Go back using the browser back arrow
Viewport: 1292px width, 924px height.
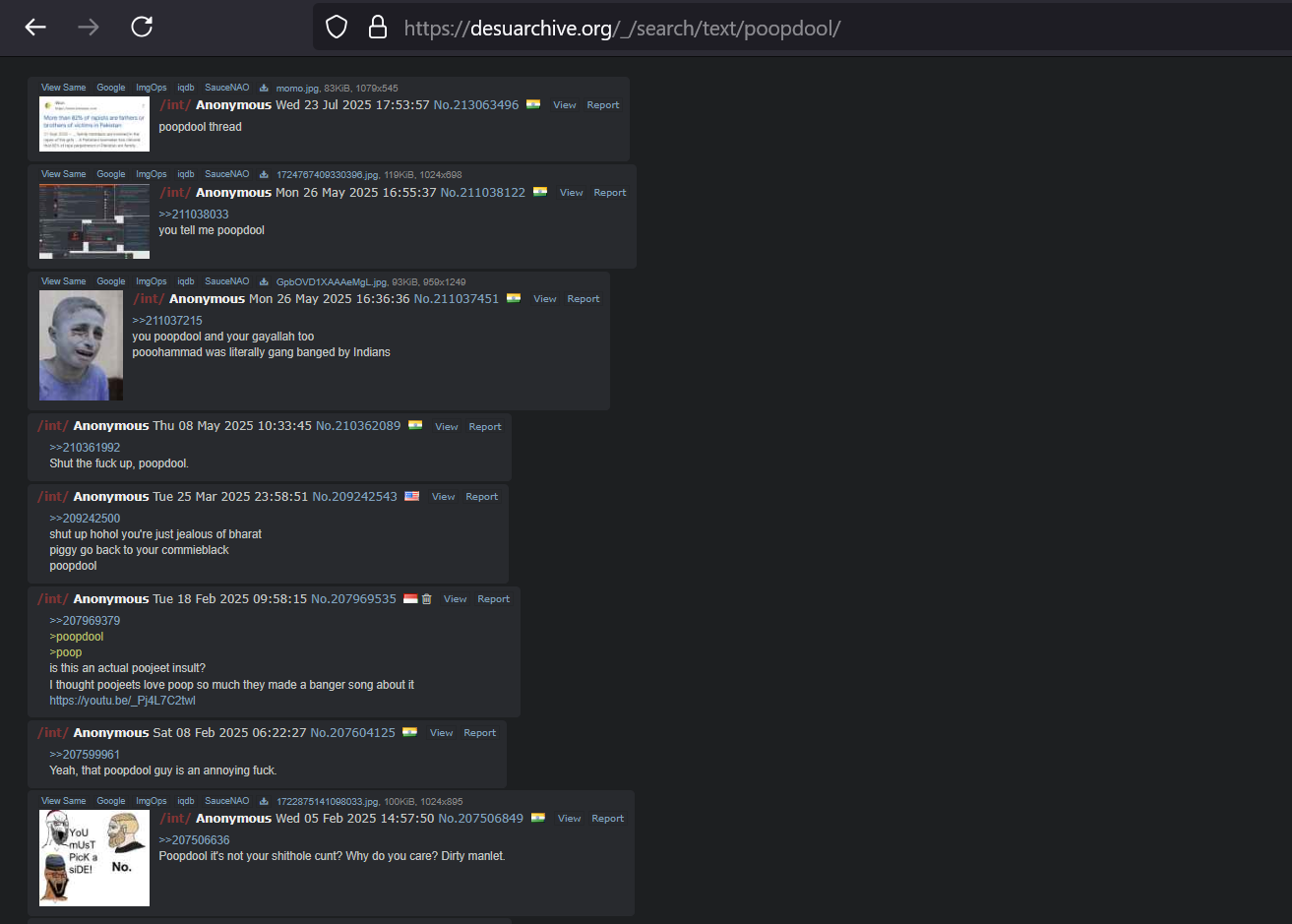pyautogui.click(x=35, y=27)
